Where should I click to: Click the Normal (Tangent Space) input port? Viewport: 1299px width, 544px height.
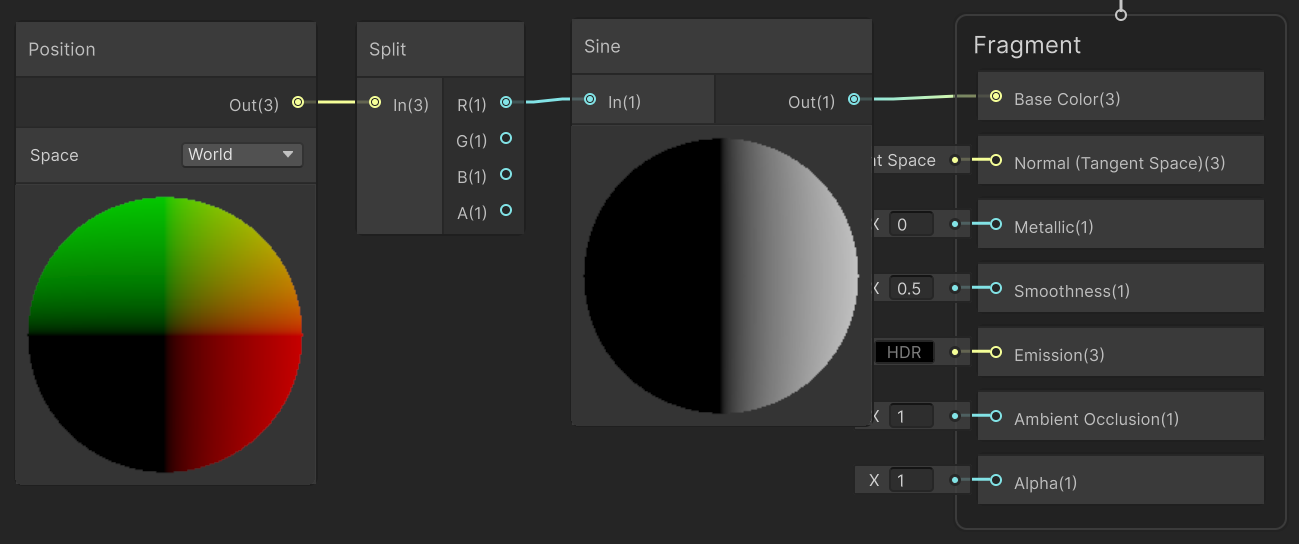[x=995, y=160]
